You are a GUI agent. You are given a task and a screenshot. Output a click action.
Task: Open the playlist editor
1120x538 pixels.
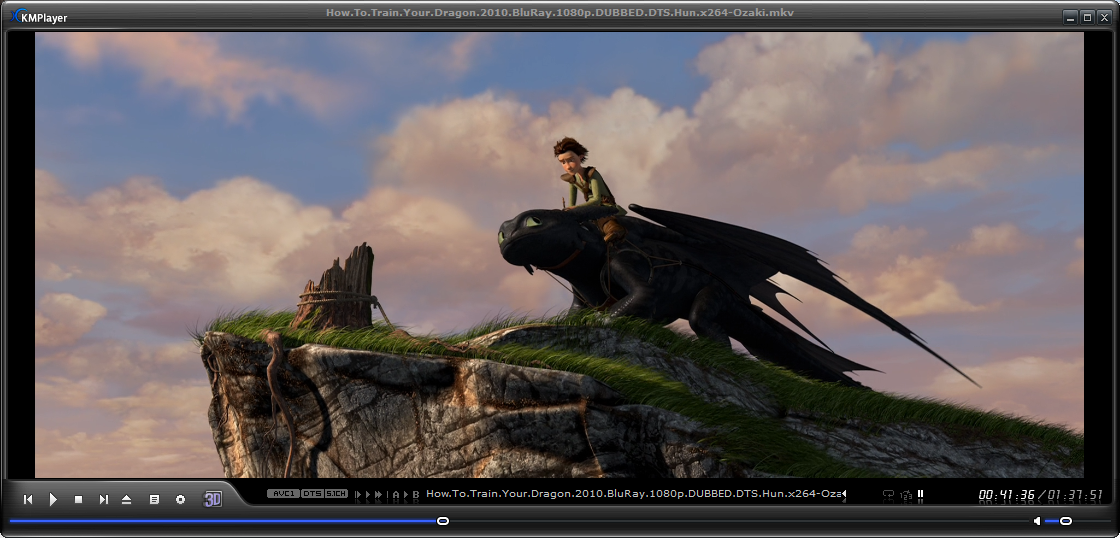click(154, 499)
